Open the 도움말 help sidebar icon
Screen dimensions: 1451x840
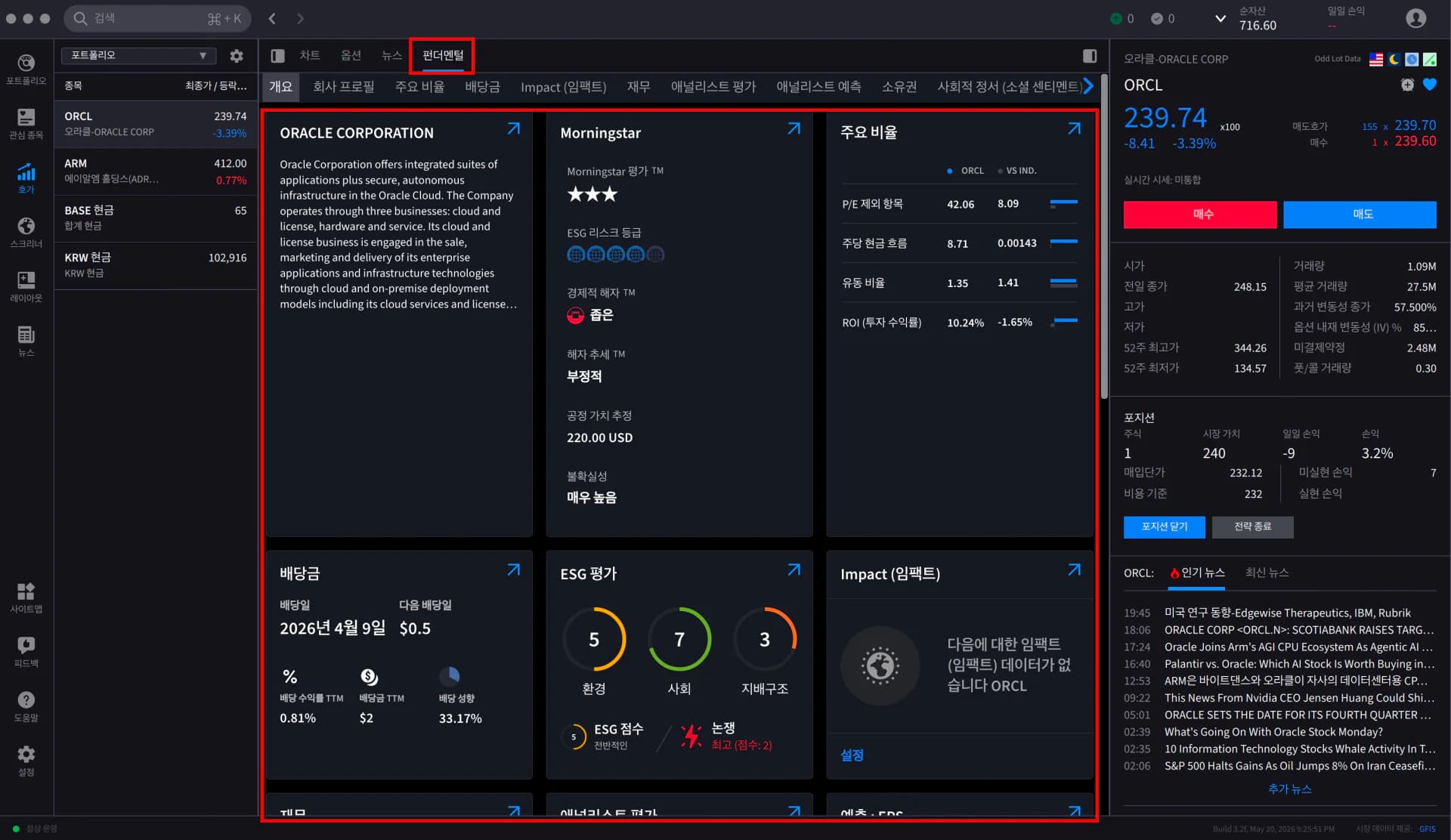(26, 706)
